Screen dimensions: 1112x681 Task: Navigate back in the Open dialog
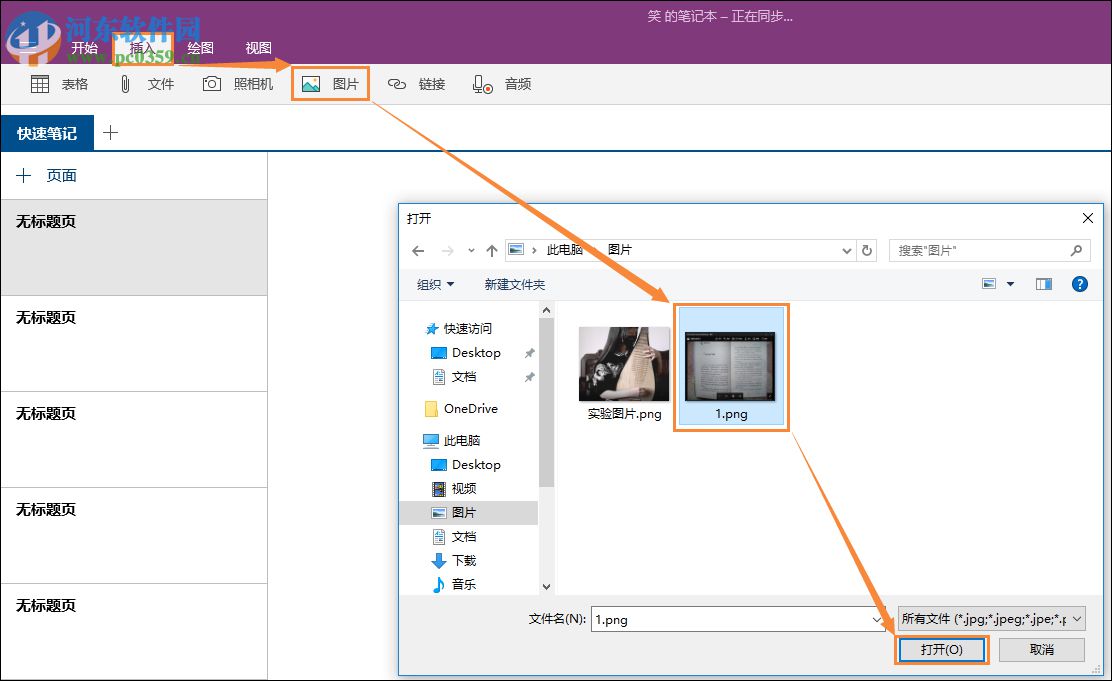(418, 250)
